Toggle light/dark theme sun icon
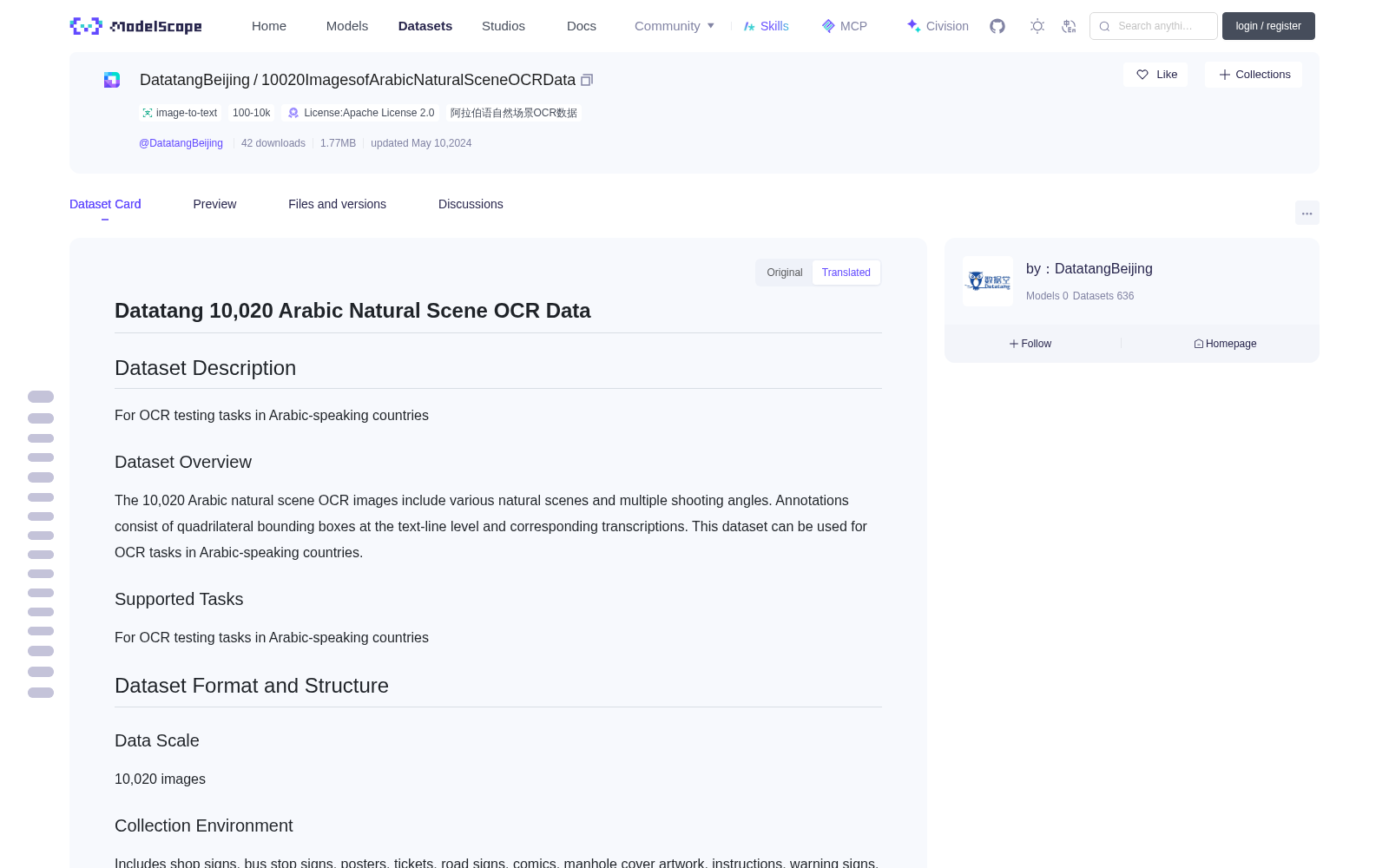The width and height of the screenshot is (1389, 868). click(1037, 26)
